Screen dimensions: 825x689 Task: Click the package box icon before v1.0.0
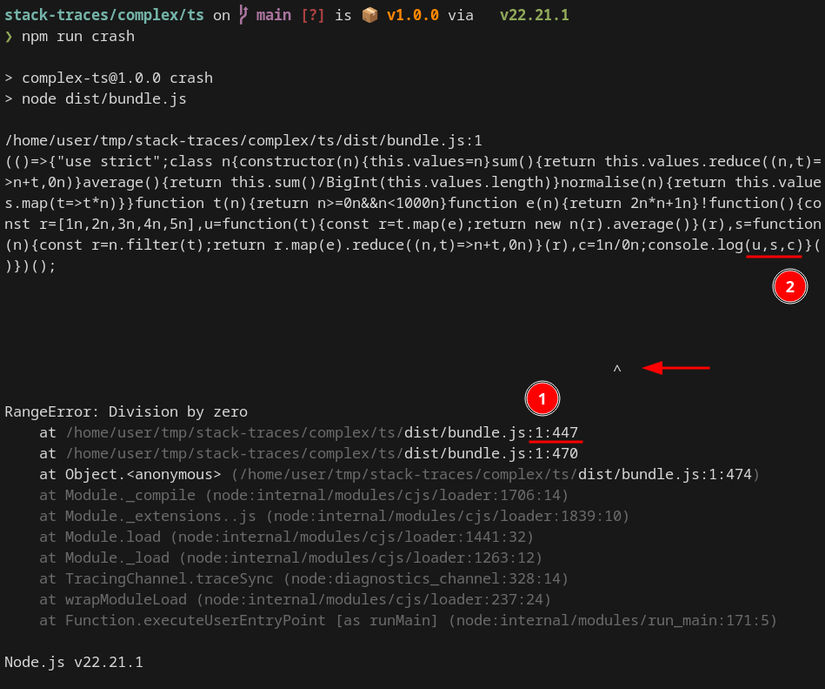pos(369,15)
